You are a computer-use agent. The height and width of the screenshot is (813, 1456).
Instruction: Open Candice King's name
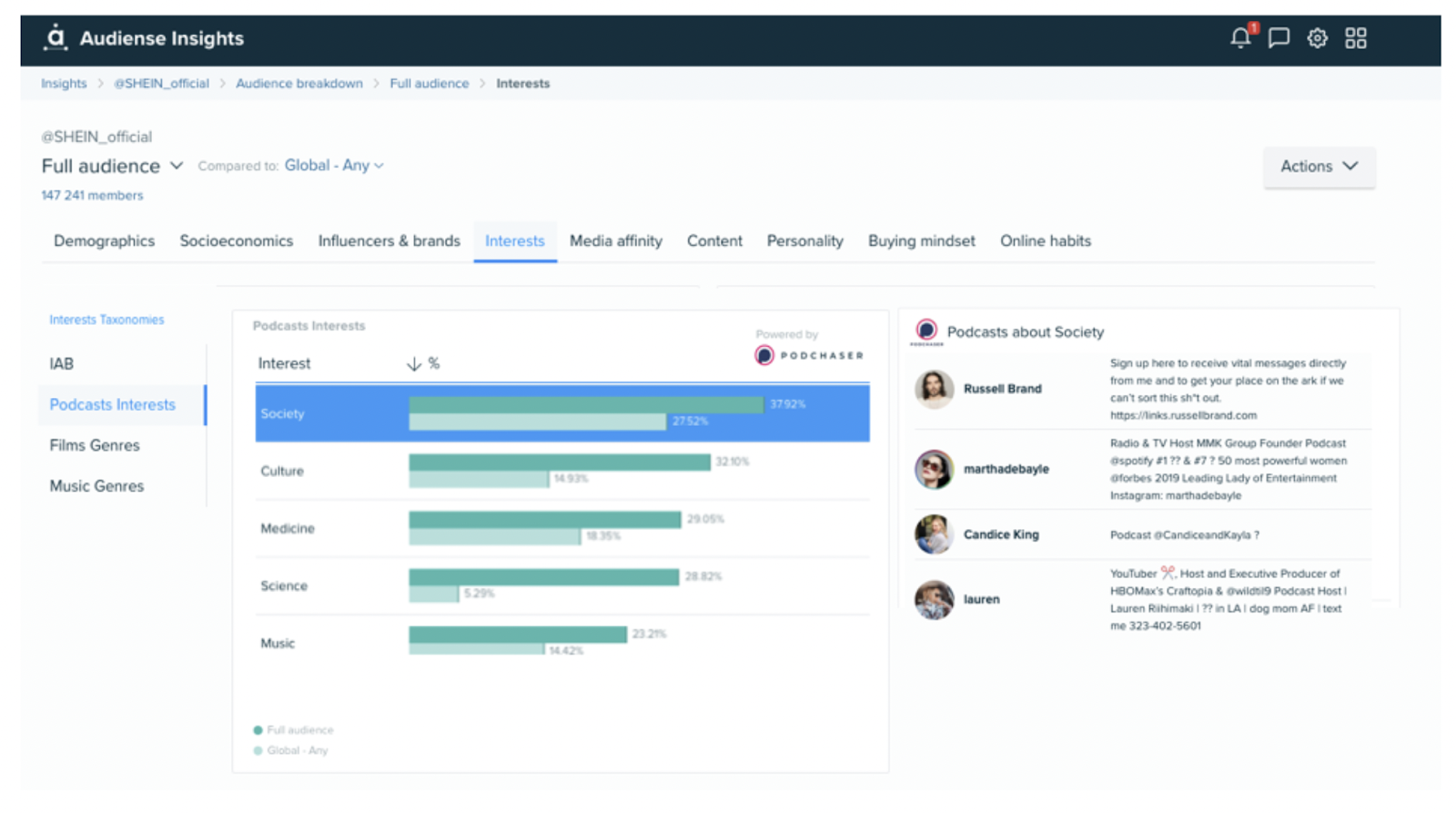tap(1001, 534)
